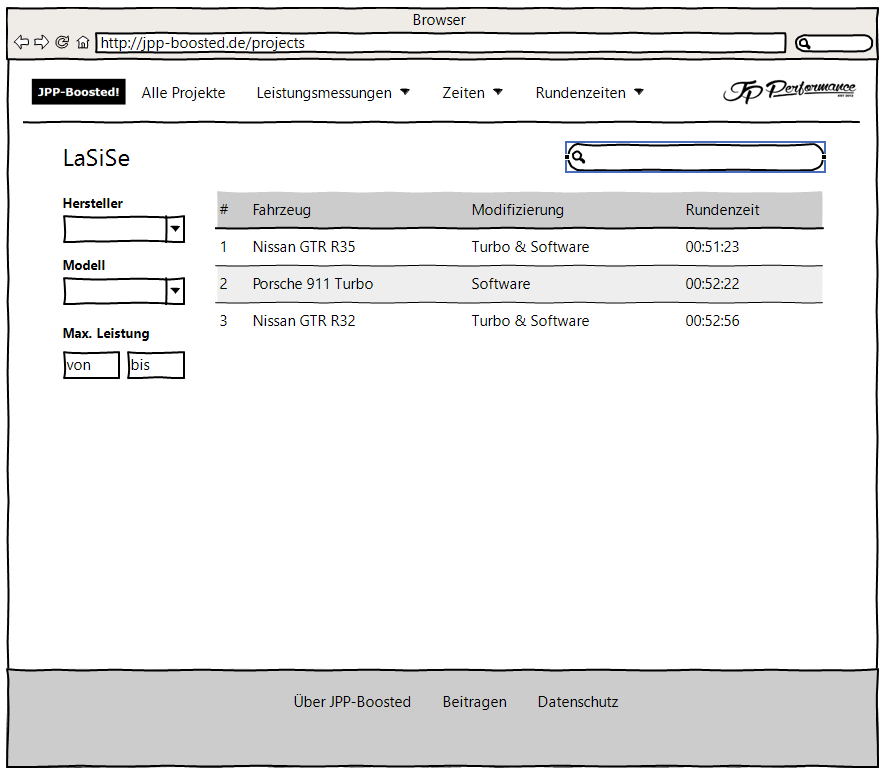Click the browser back arrow icon

click(21, 42)
